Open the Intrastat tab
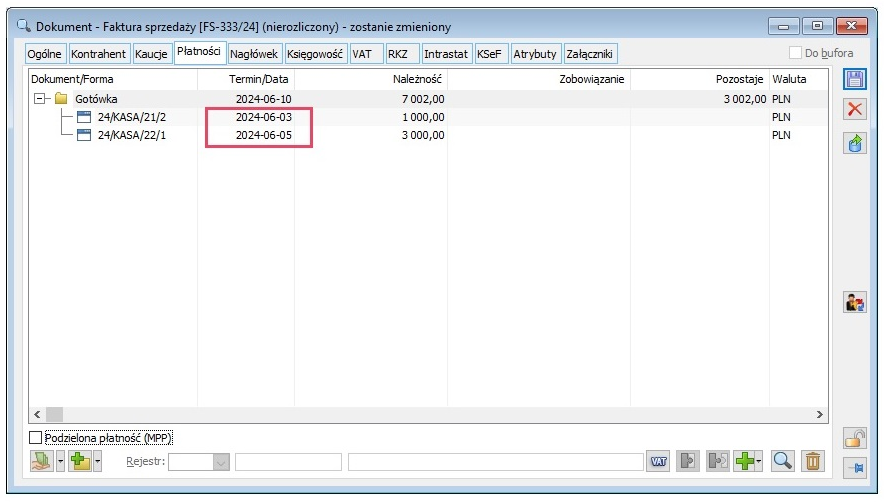The width and height of the screenshot is (884, 502). (x=446, y=54)
